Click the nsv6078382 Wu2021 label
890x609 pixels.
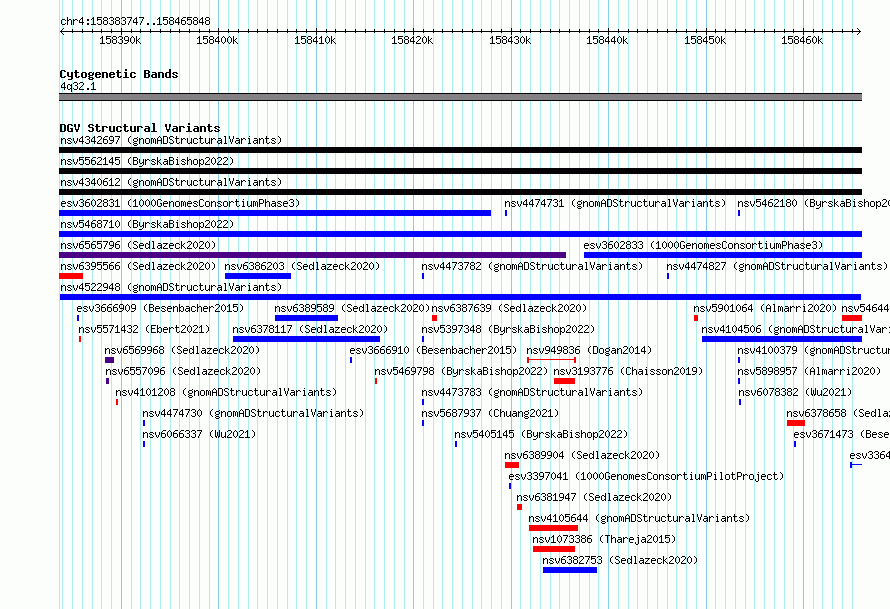795,392
